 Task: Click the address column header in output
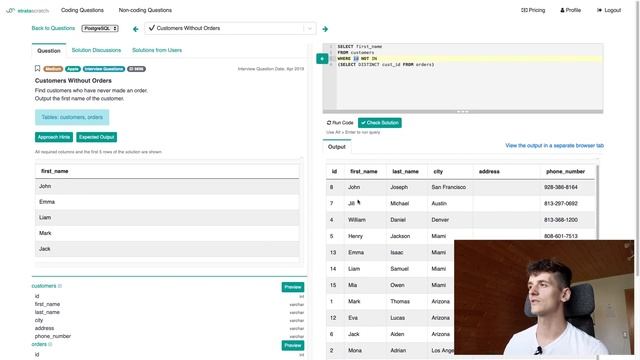click(489, 171)
